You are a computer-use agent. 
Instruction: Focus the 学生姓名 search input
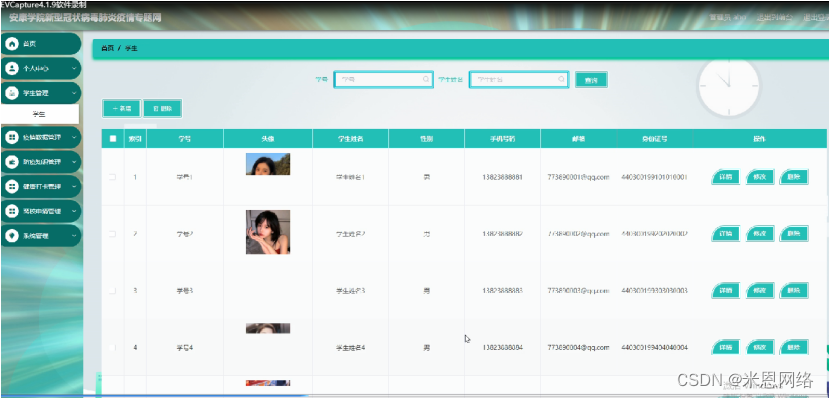tap(519, 80)
